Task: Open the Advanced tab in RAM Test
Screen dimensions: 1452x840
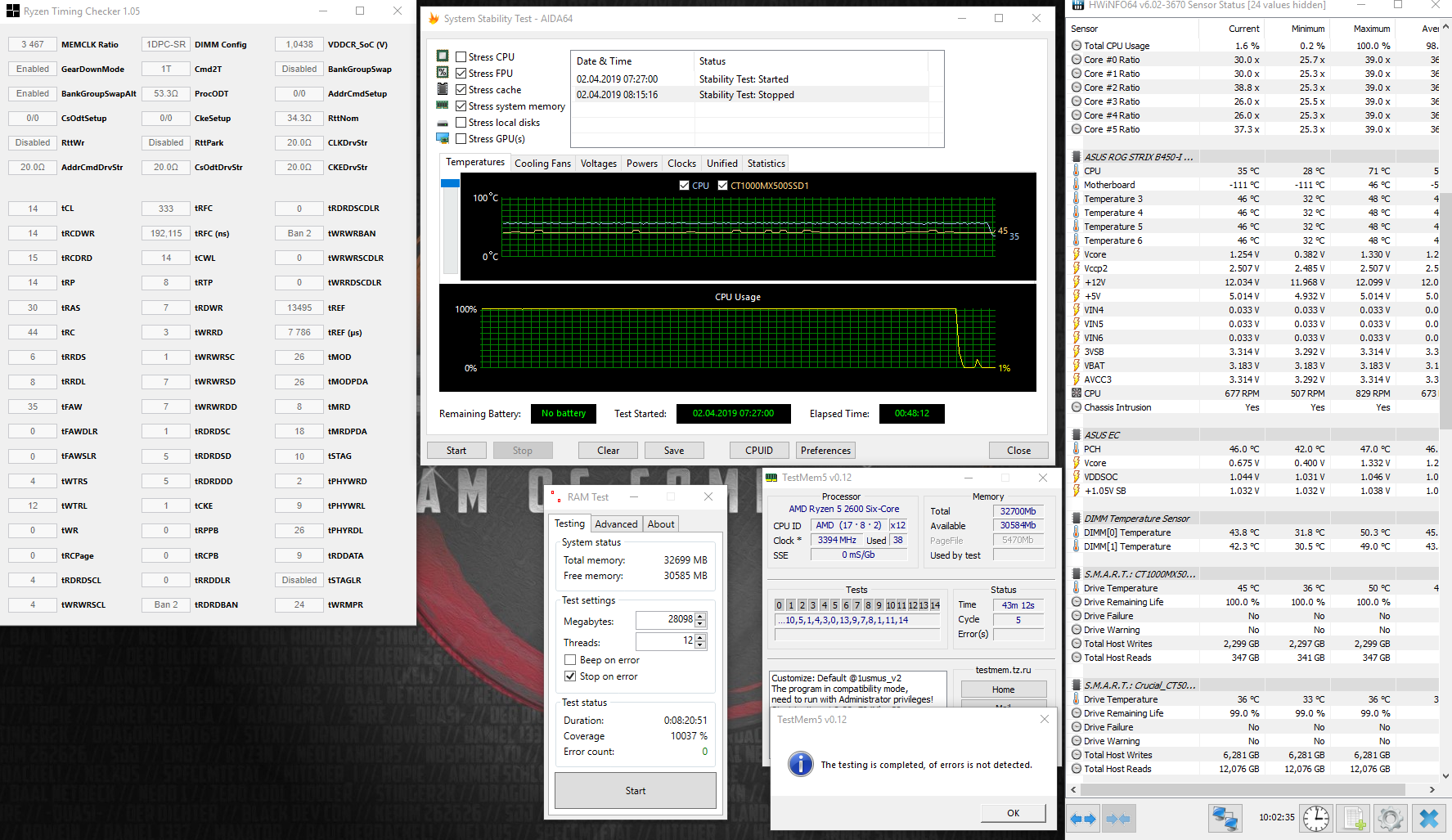Action: tap(616, 524)
